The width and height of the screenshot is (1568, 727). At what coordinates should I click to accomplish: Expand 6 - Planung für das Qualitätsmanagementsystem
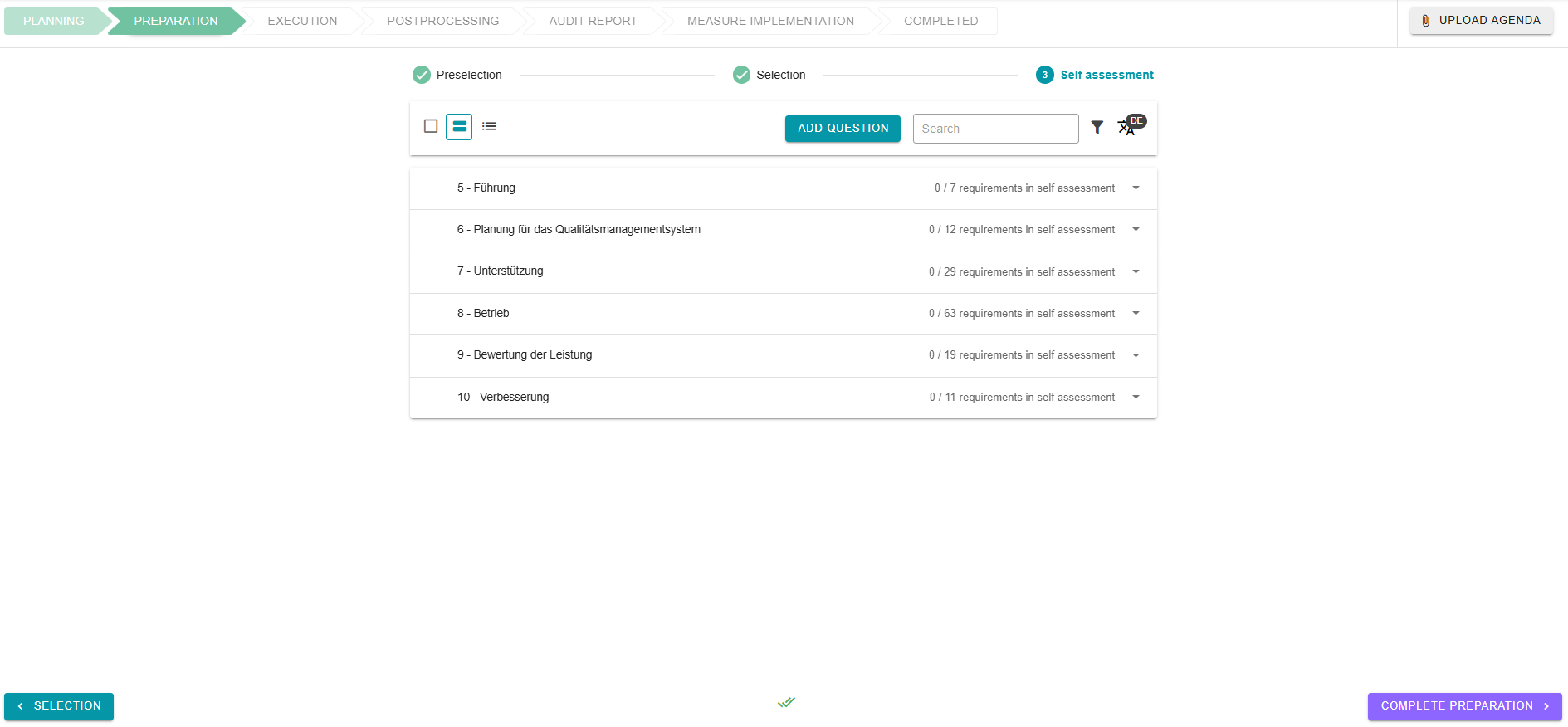tap(1136, 230)
